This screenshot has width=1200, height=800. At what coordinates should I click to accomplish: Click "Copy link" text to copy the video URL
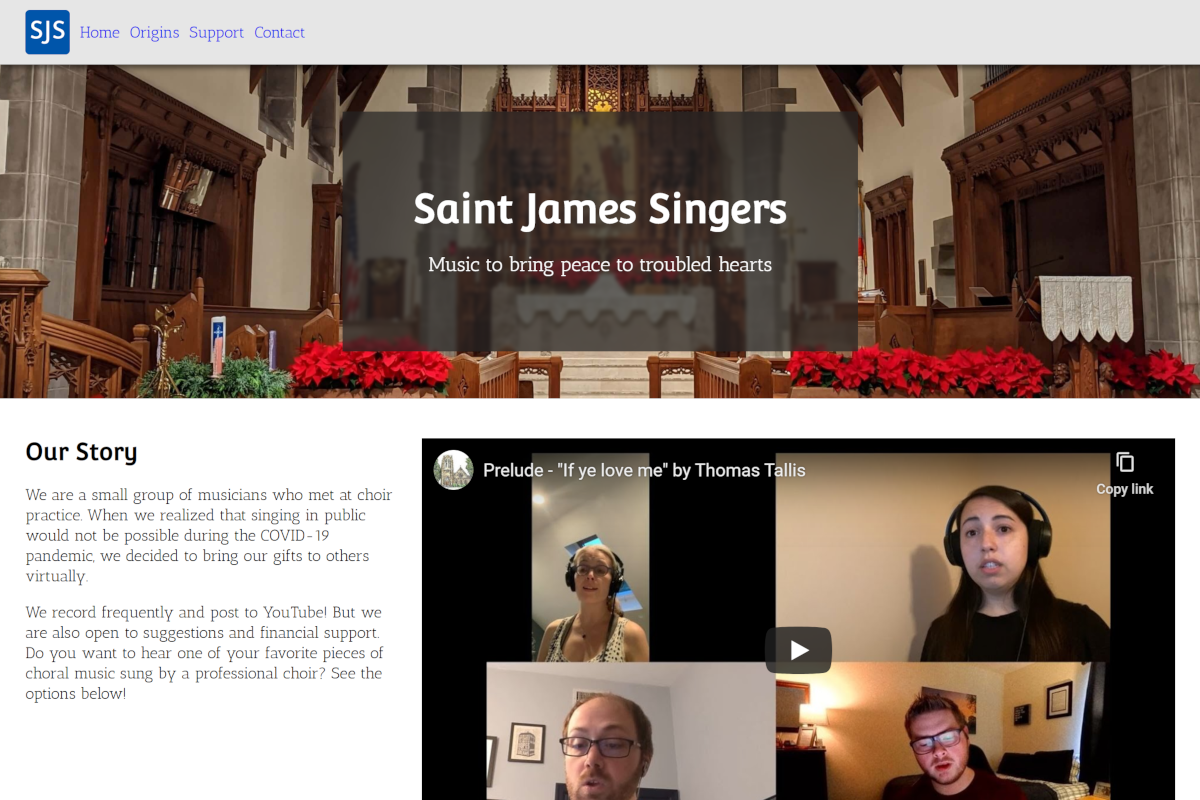click(x=1124, y=489)
